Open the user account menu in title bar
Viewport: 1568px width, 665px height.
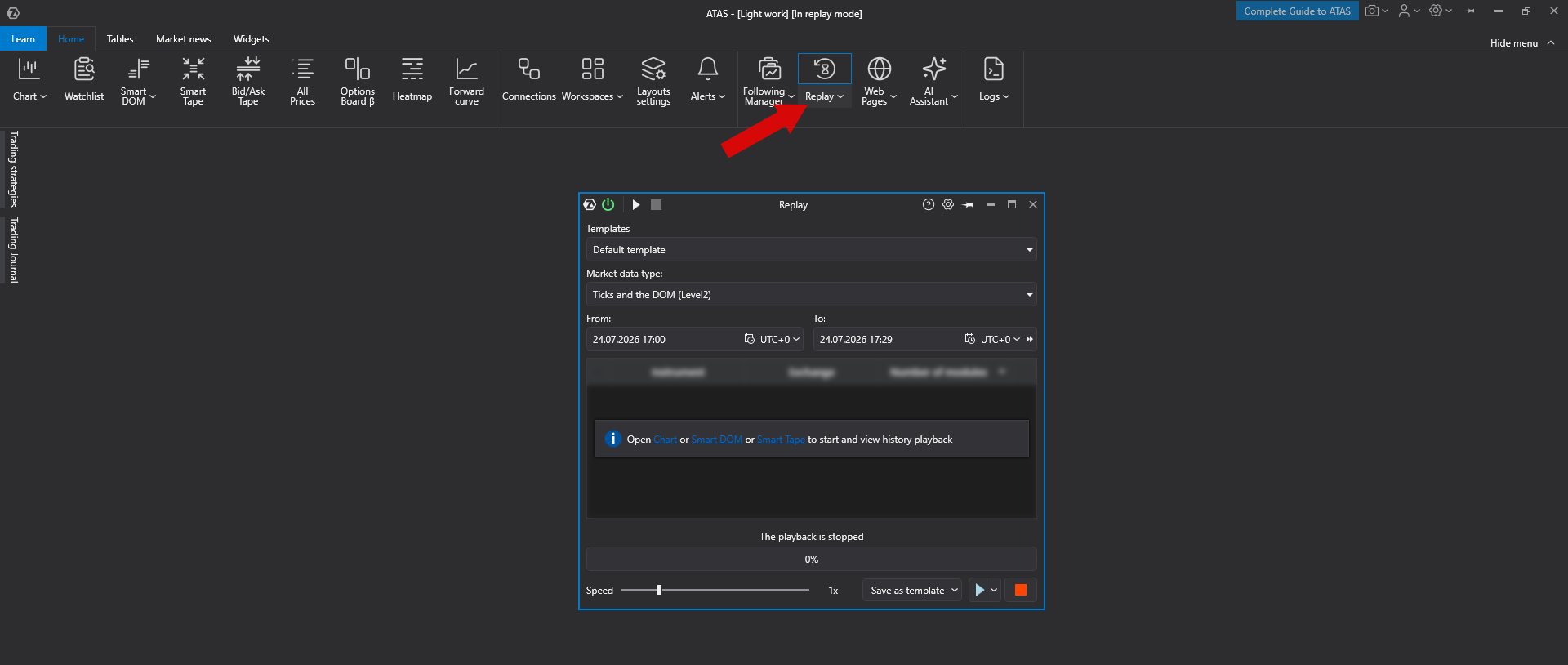click(1409, 11)
